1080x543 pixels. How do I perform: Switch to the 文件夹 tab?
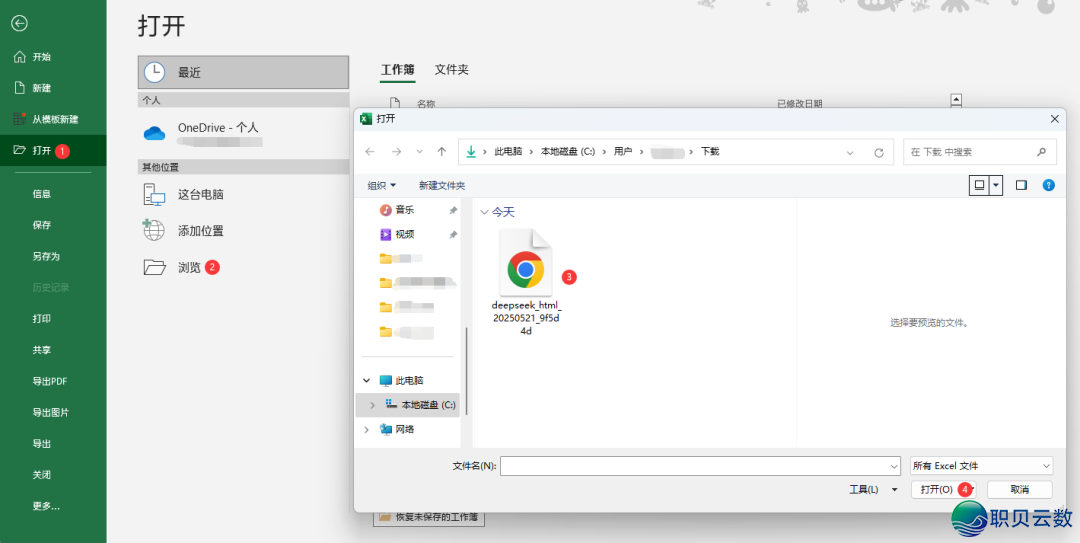(x=452, y=70)
